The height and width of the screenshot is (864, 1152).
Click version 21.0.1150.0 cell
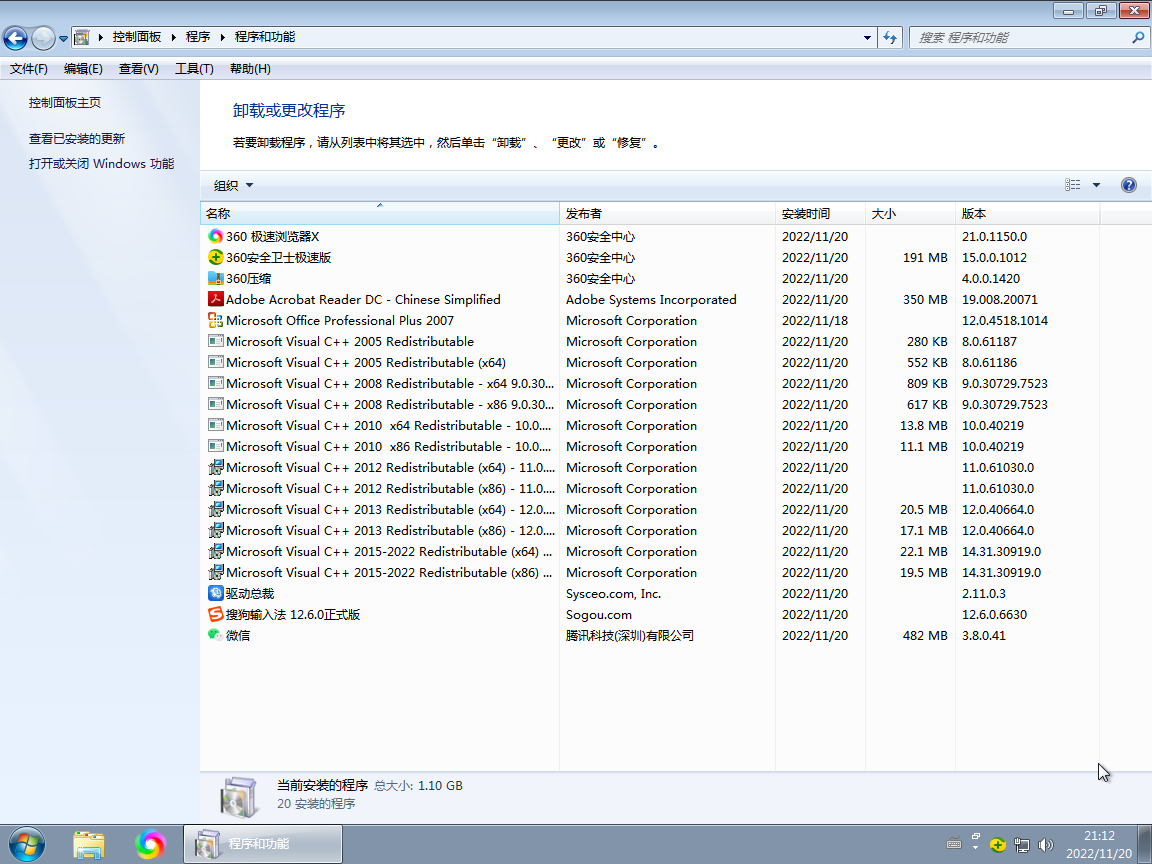pyautogui.click(x=994, y=237)
